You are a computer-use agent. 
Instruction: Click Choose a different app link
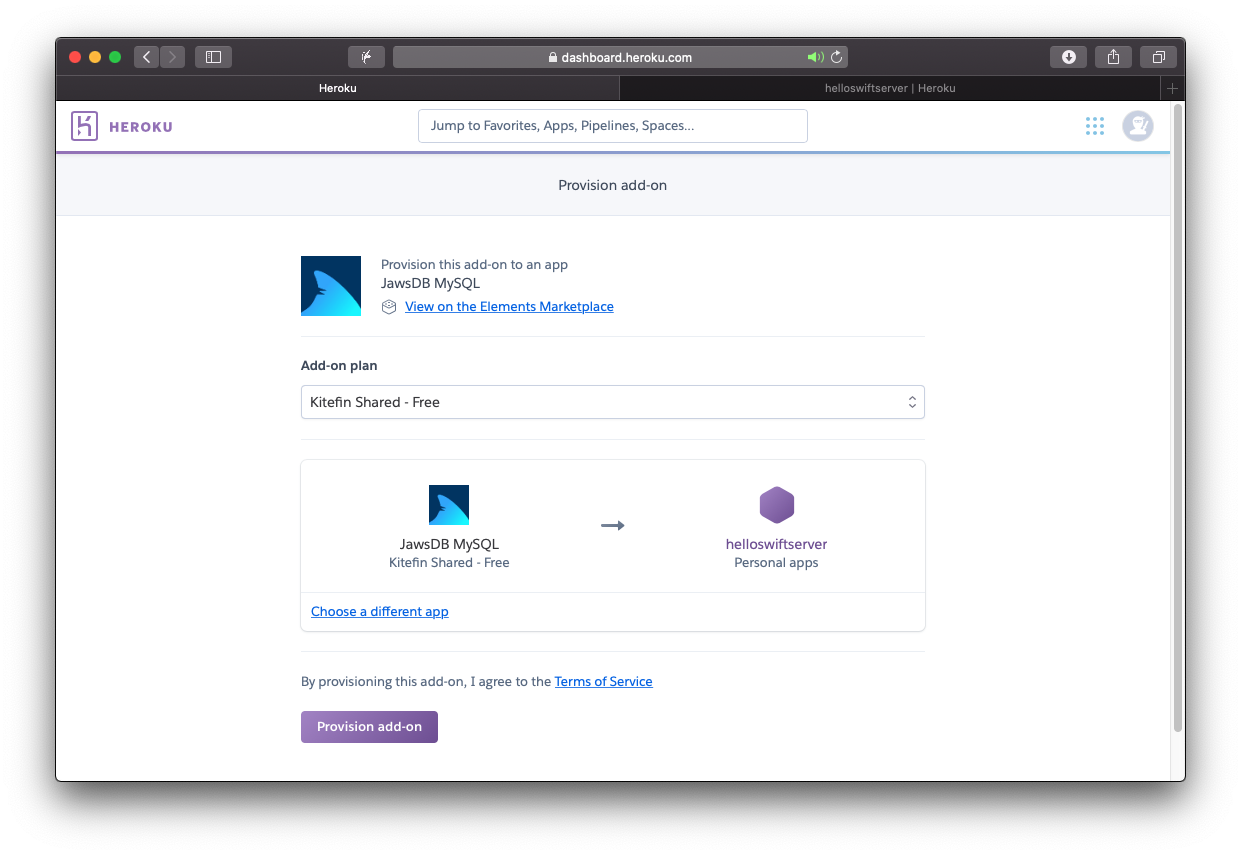[380, 612]
